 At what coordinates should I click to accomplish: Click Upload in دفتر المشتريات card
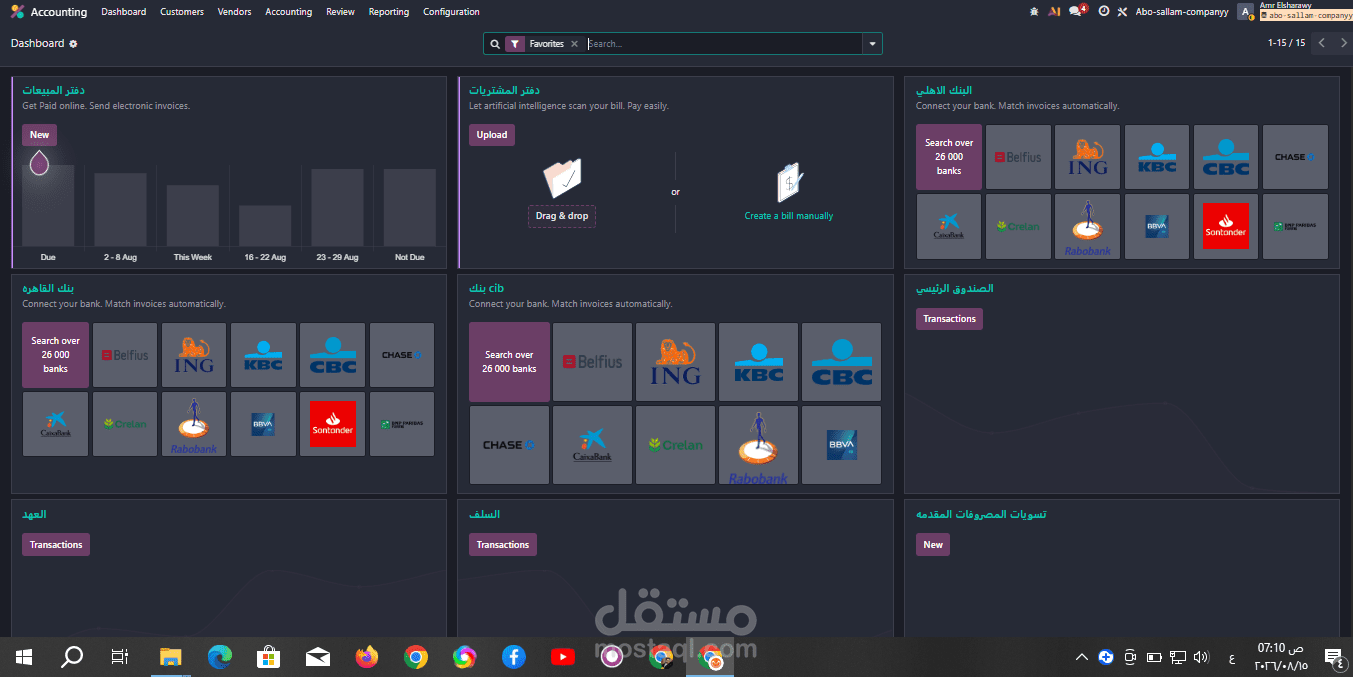tap(492, 135)
